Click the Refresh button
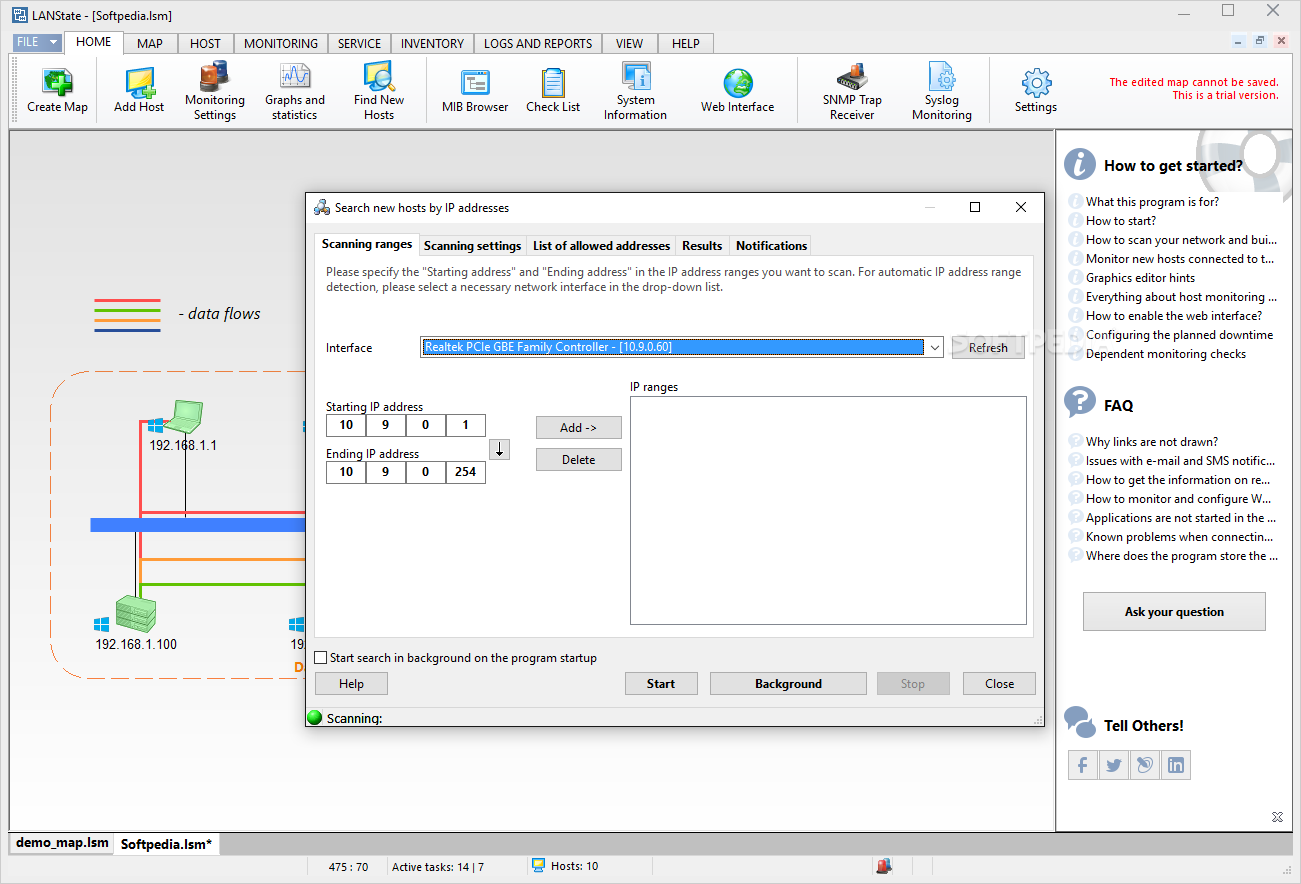The height and width of the screenshot is (884, 1301). point(988,347)
